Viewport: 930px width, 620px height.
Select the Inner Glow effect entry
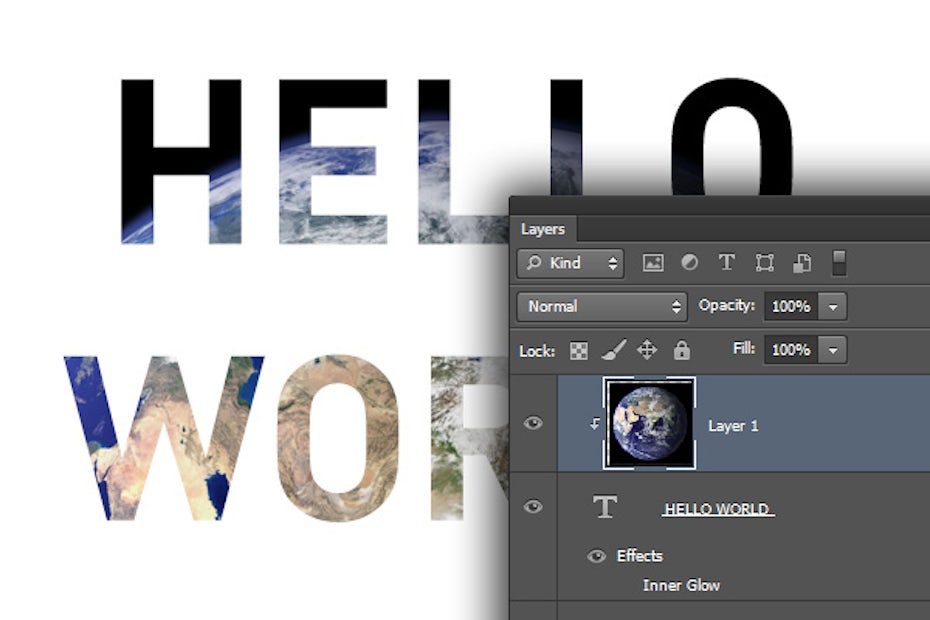pos(681,585)
